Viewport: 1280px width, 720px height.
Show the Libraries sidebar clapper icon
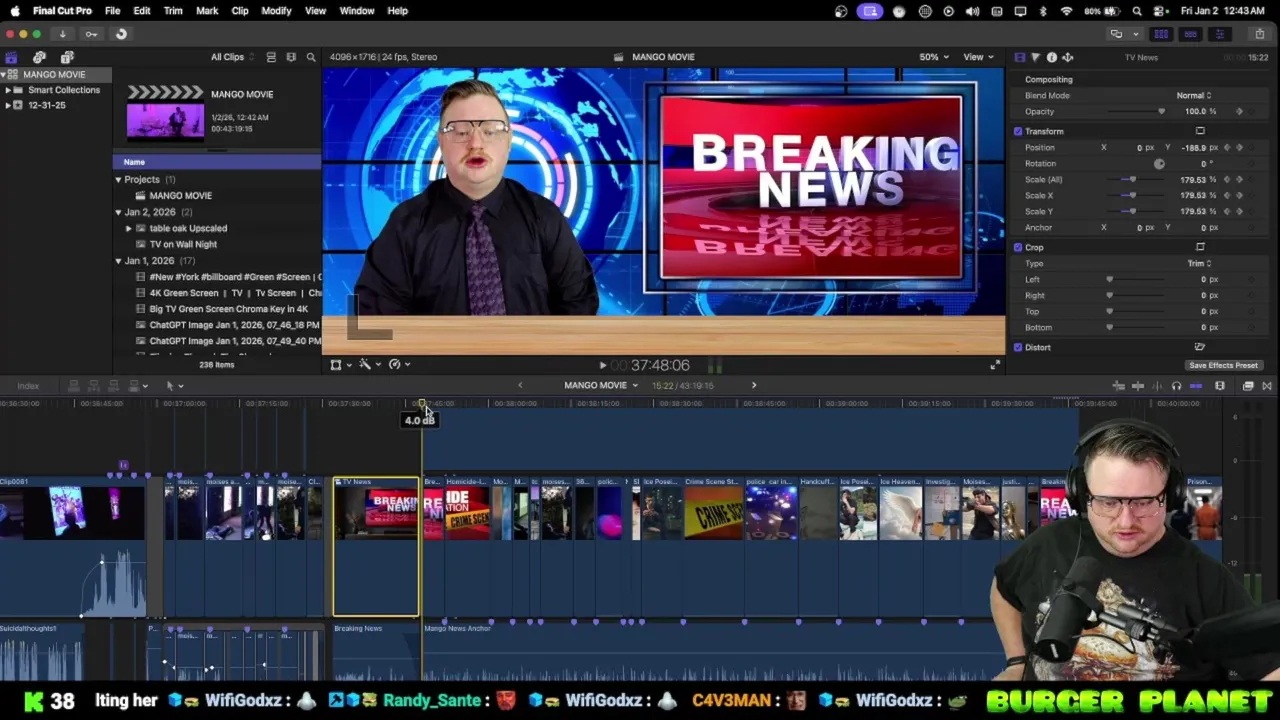[x=11, y=57]
